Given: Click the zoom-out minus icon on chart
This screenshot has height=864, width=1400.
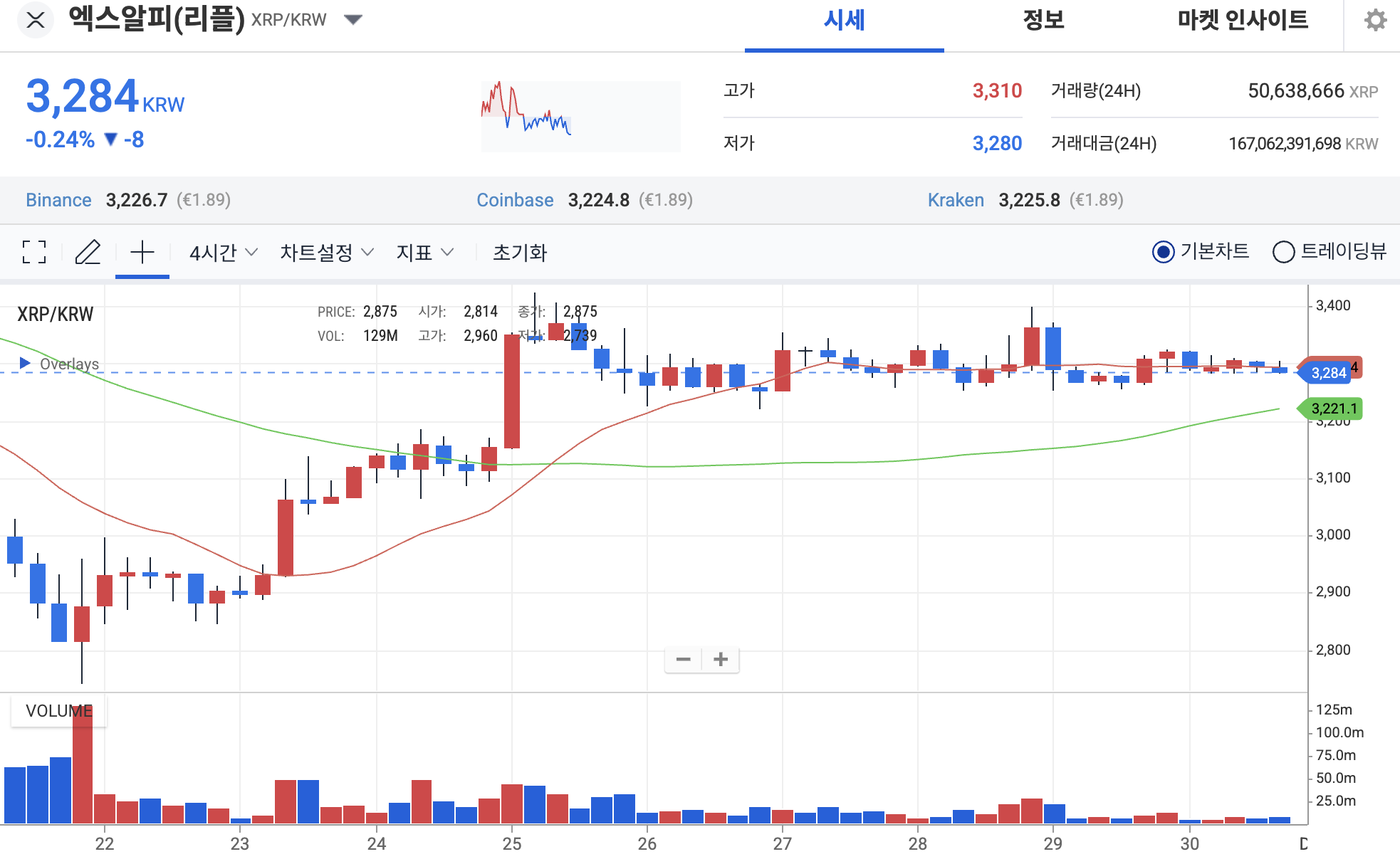Looking at the screenshot, I should pyautogui.click(x=684, y=660).
